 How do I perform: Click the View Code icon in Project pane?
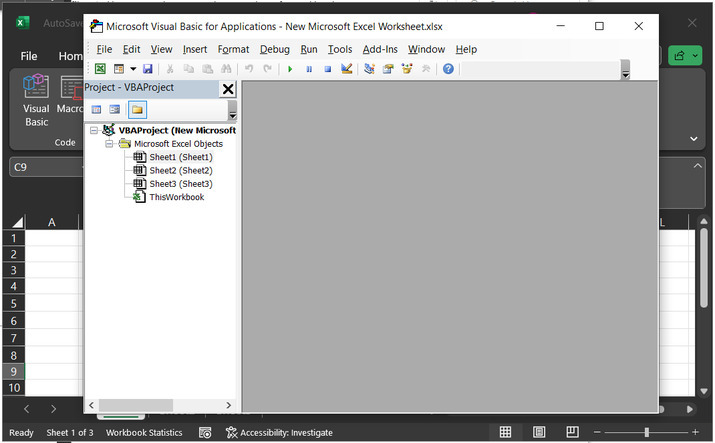(x=96, y=109)
